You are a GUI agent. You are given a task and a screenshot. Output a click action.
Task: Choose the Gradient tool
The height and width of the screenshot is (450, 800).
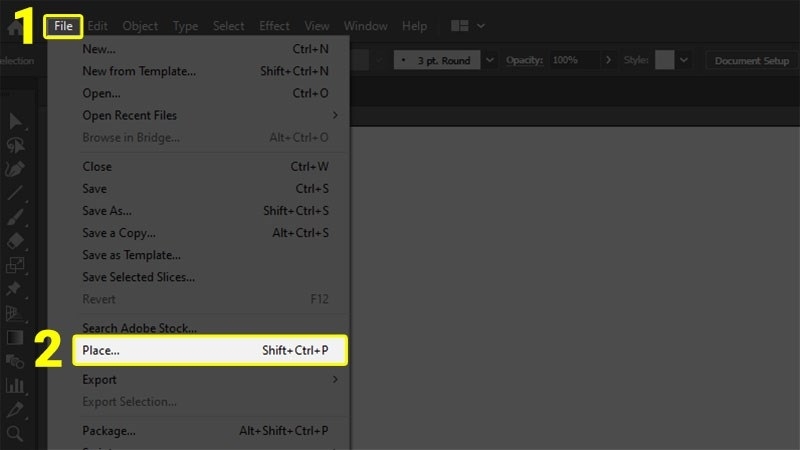[15, 338]
